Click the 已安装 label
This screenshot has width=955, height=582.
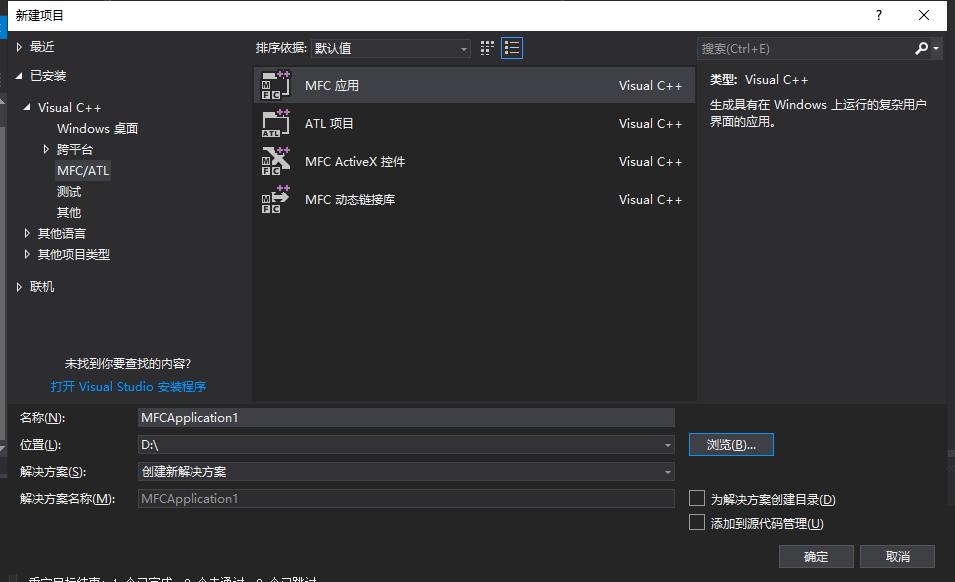tap(48, 75)
